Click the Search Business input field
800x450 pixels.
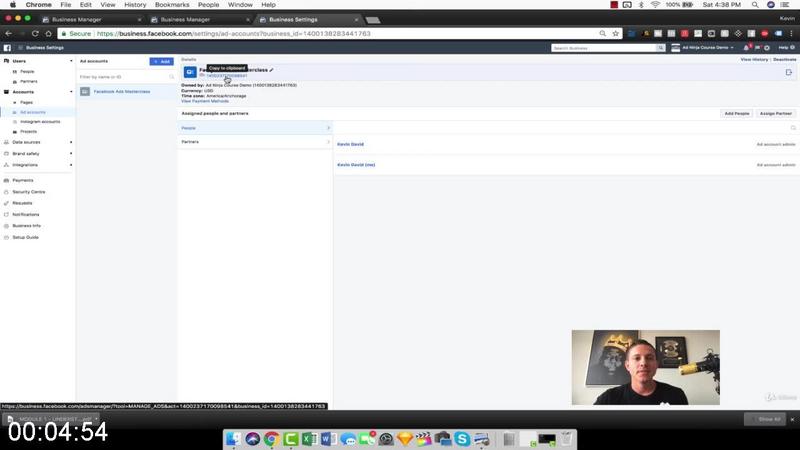tap(604, 47)
